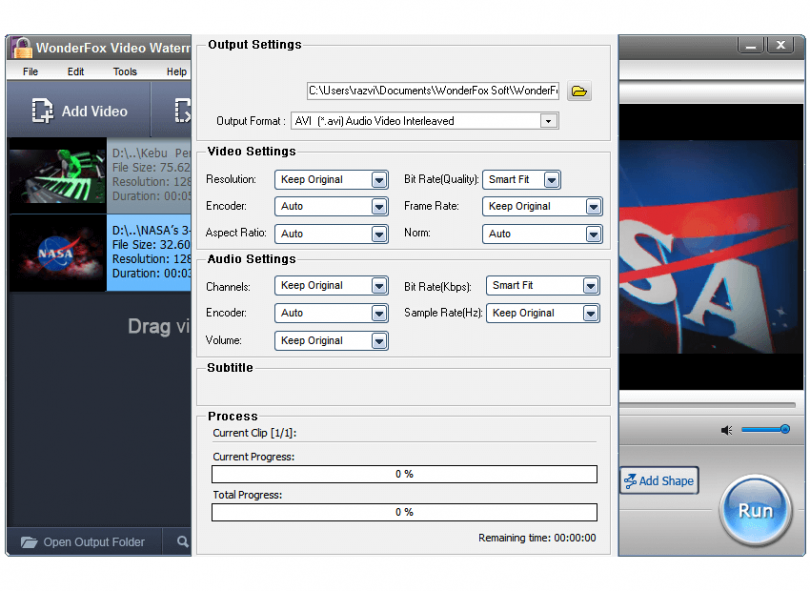Click the Add Shape icon button
Screen dimensions: 810x591
659,480
